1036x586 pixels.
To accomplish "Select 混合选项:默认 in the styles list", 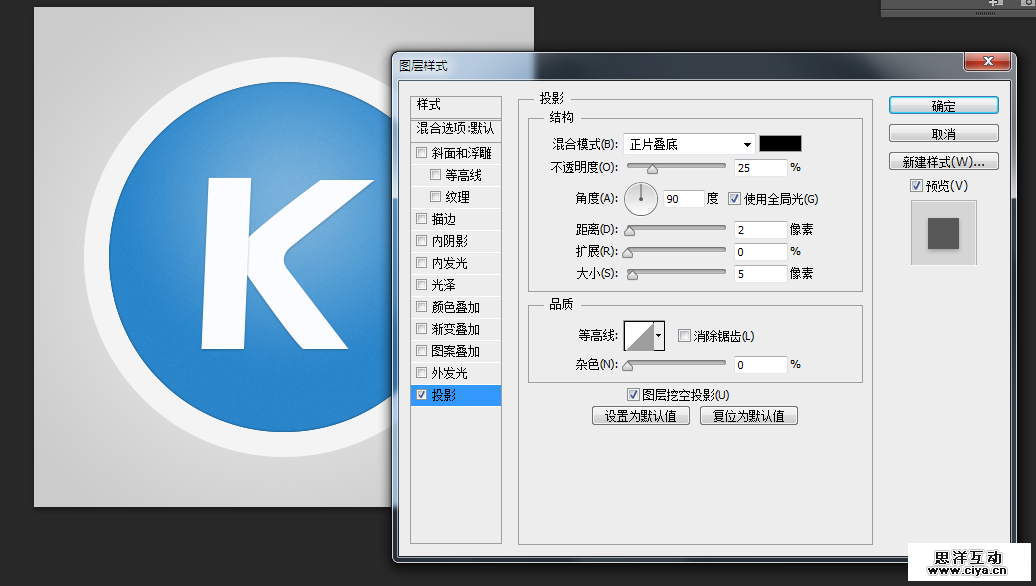I will coord(455,129).
